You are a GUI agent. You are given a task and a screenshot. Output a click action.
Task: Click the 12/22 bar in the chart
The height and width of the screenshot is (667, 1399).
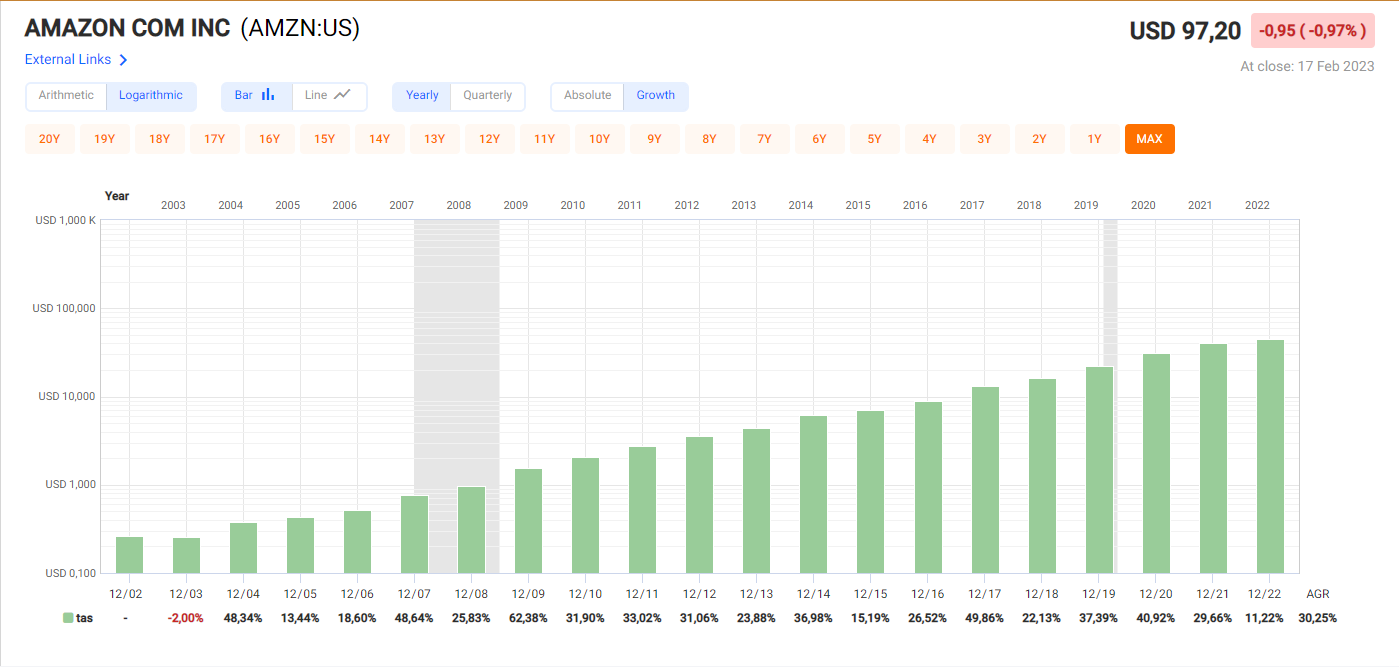coord(1270,456)
